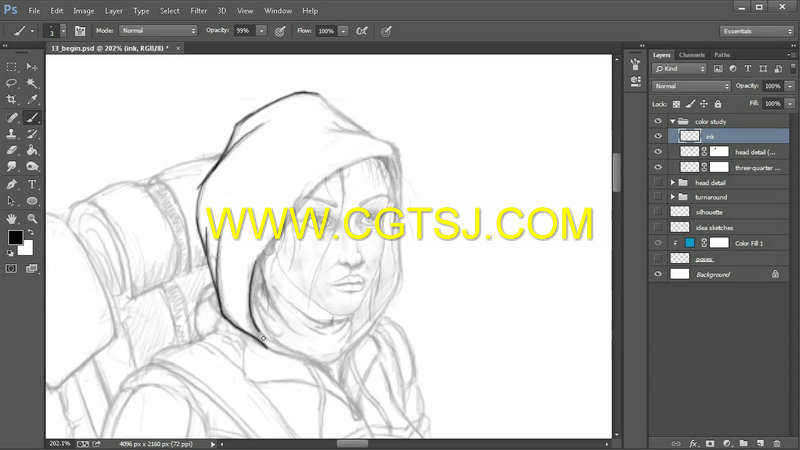Hide the ink layer
This screenshot has height=450, width=800.
coord(658,136)
